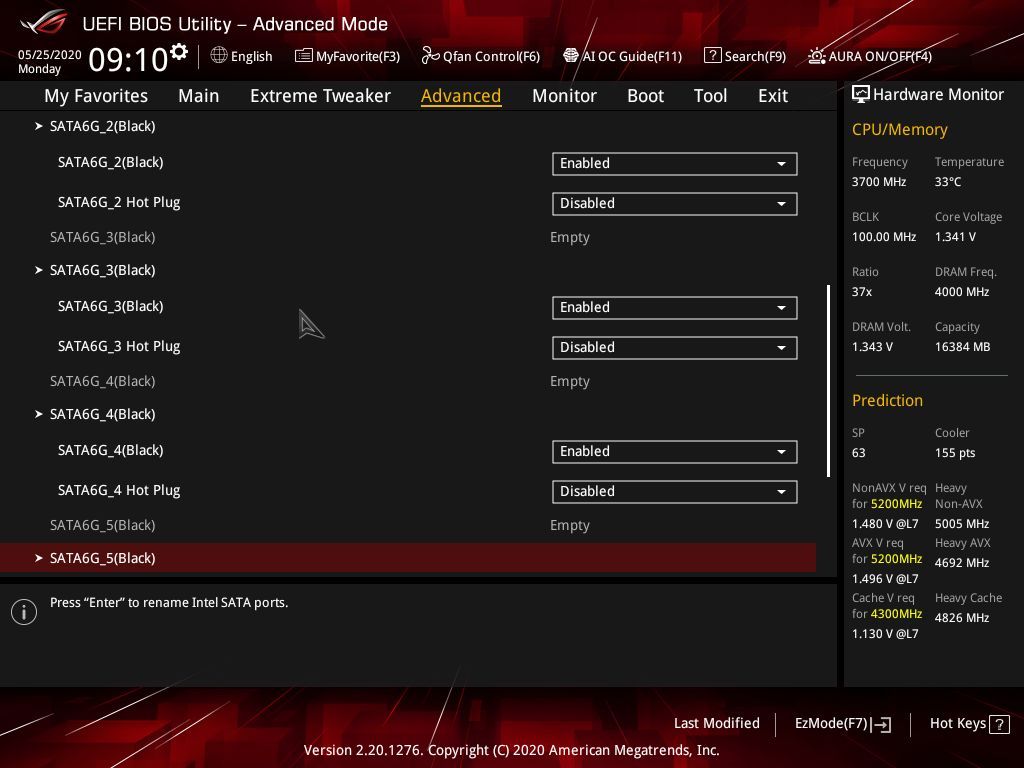The width and height of the screenshot is (1024, 768).
Task: Click the MyFavorite(F3) label
Action: click(358, 56)
